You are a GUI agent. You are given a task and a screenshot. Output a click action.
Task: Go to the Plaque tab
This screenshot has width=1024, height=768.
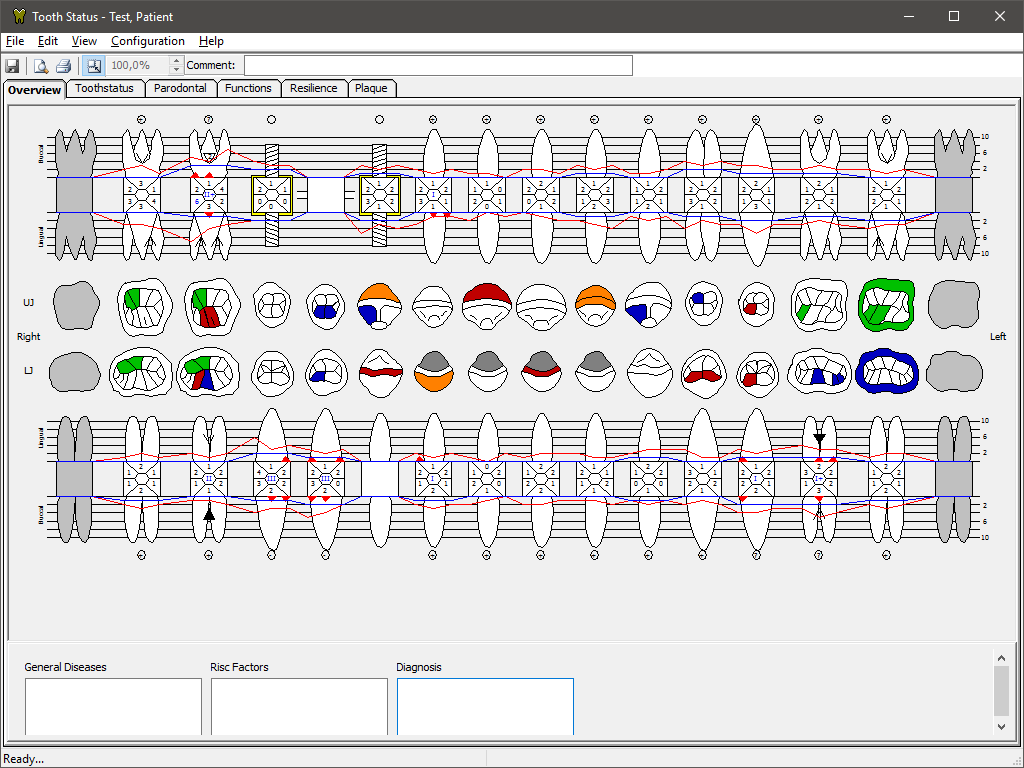[371, 88]
